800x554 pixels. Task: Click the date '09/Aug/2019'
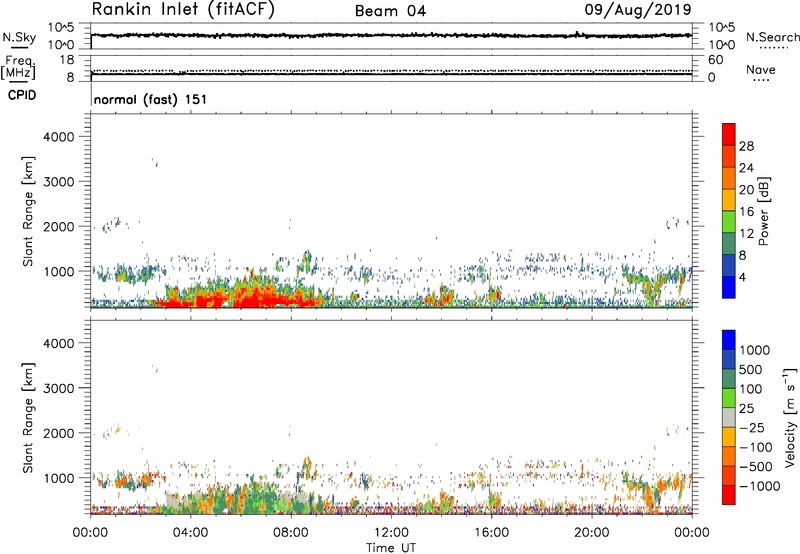pyautogui.click(x=638, y=10)
